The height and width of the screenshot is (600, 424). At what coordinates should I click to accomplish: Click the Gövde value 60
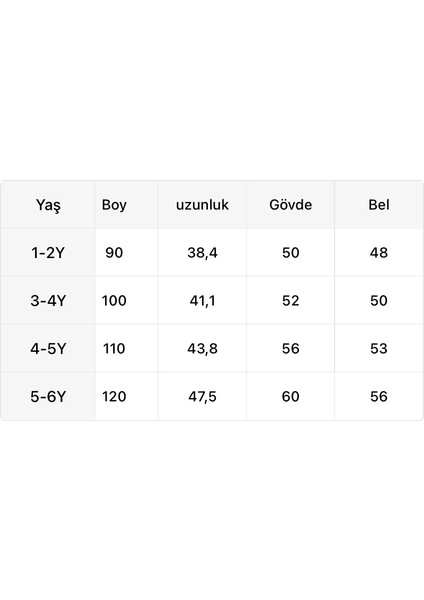pos(290,396)
